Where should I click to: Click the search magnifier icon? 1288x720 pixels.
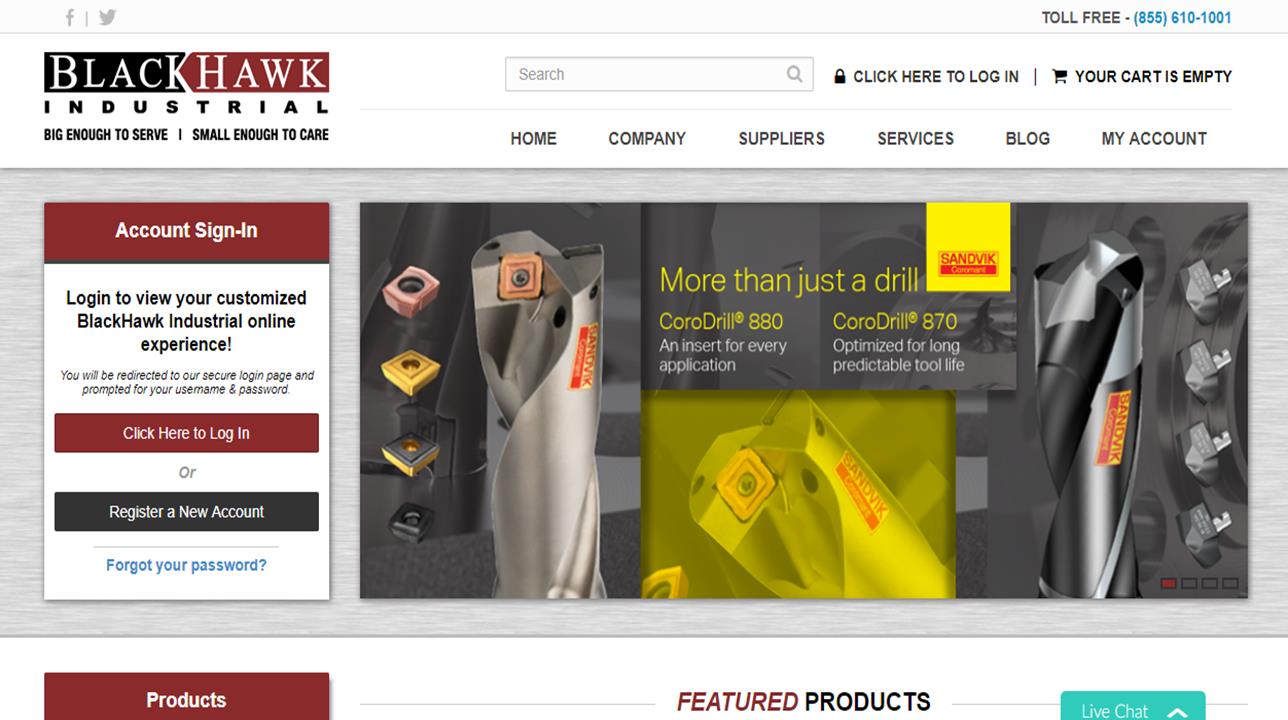pos(794,74)
